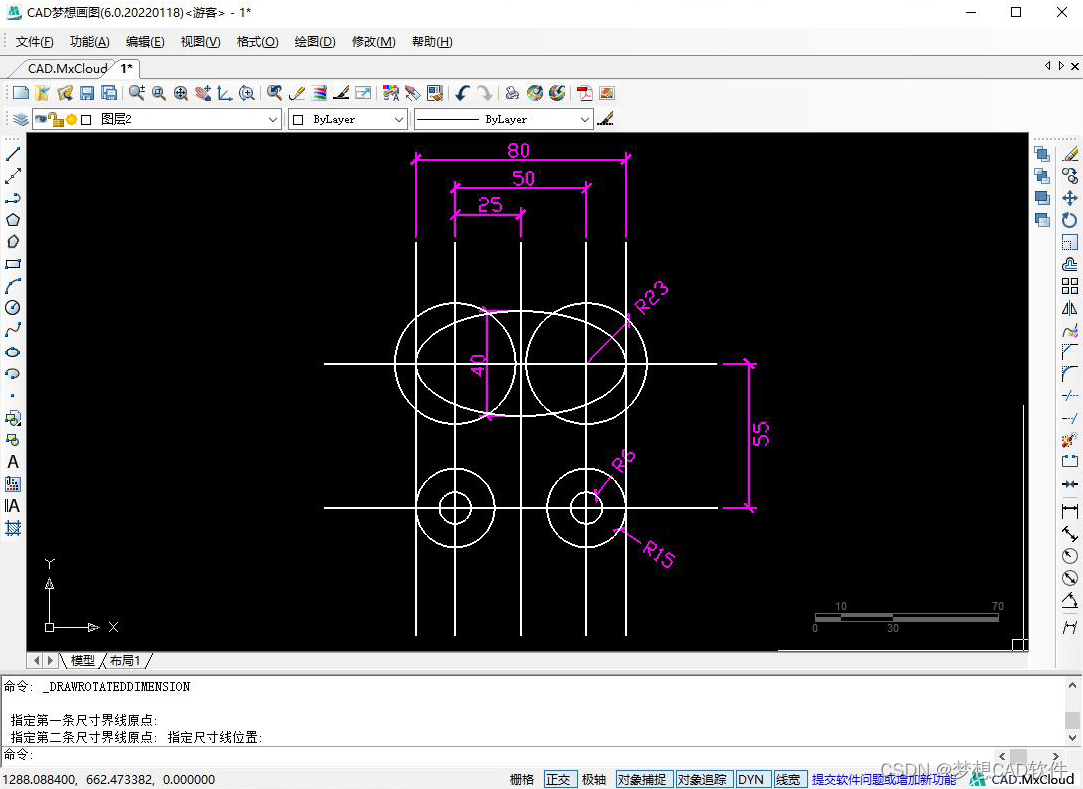Select the Line drawing tool

tap(12, 154)
